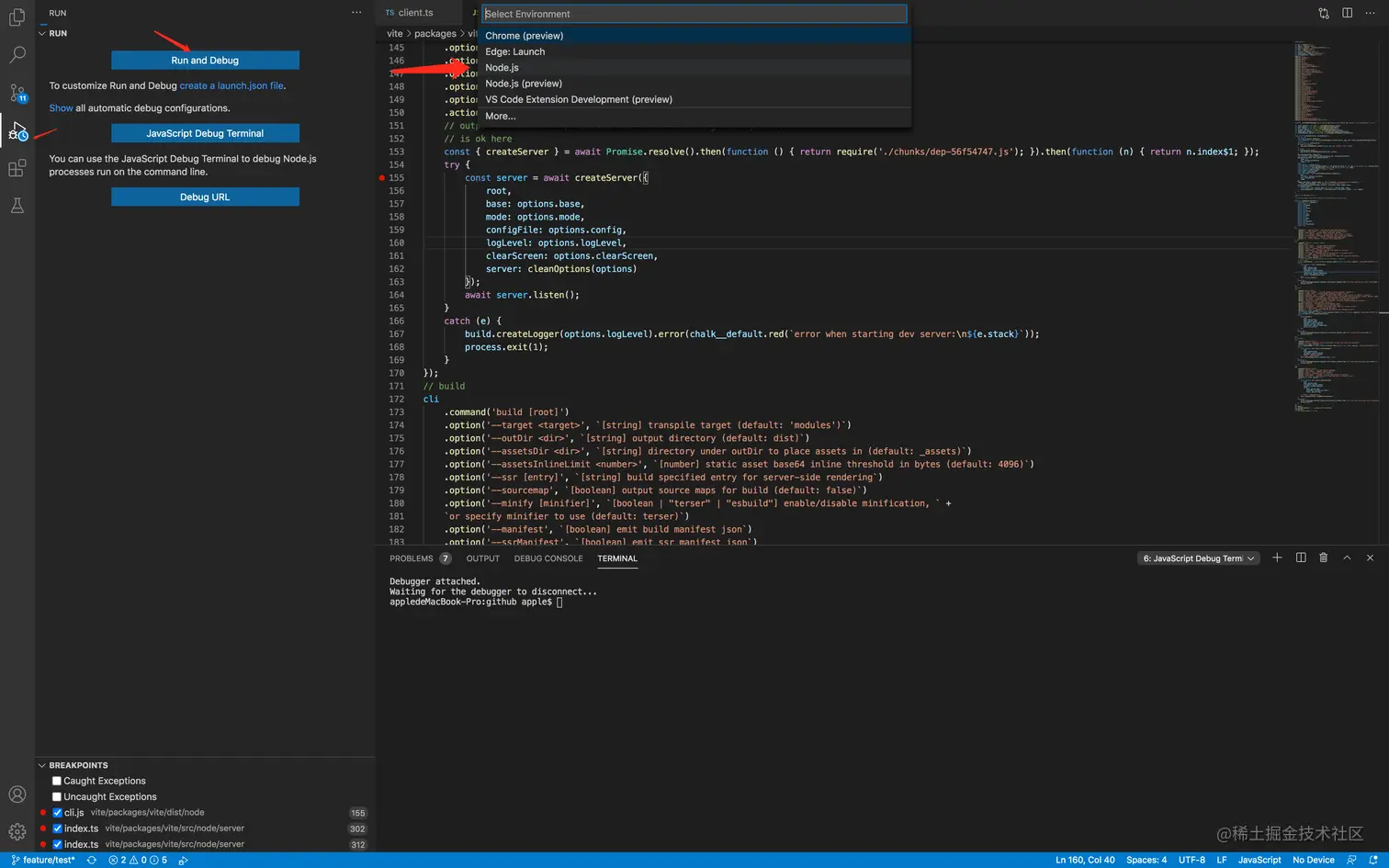
Task: Open the Extensions view in activity bar
Action: click(x=17, y=168)
